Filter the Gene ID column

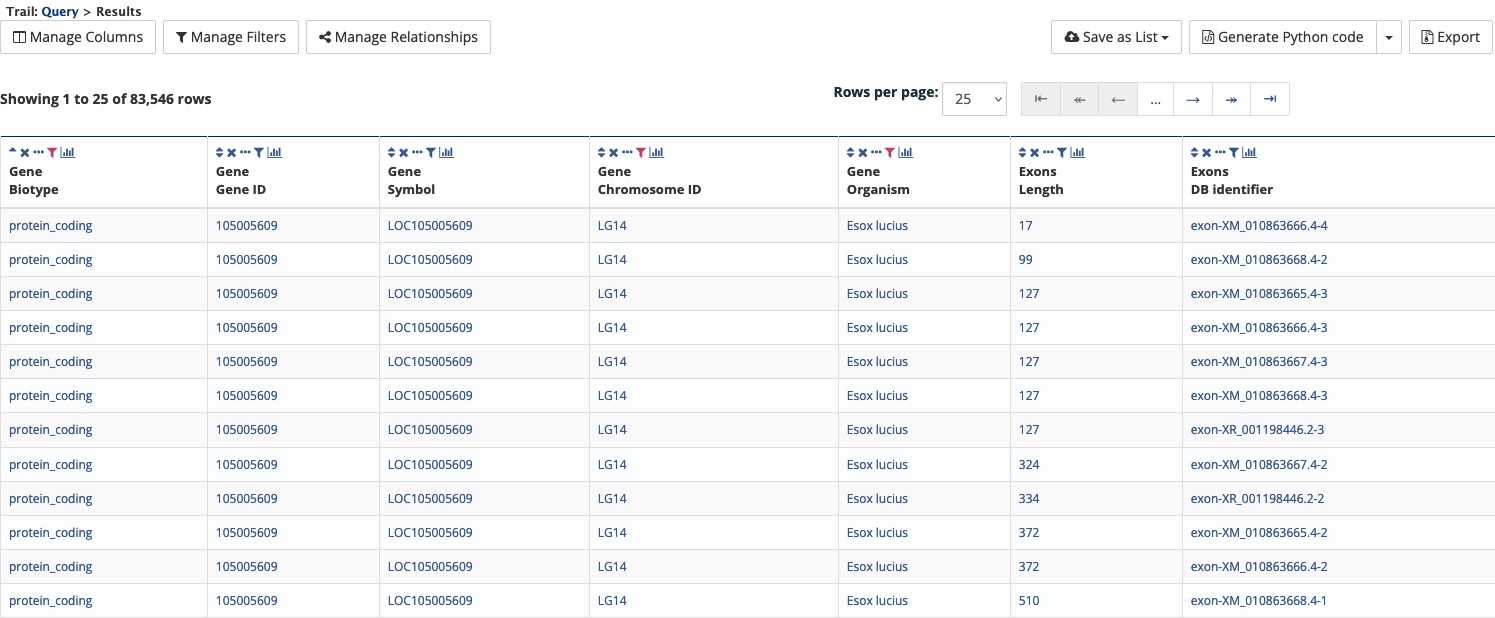coord(259,152)
